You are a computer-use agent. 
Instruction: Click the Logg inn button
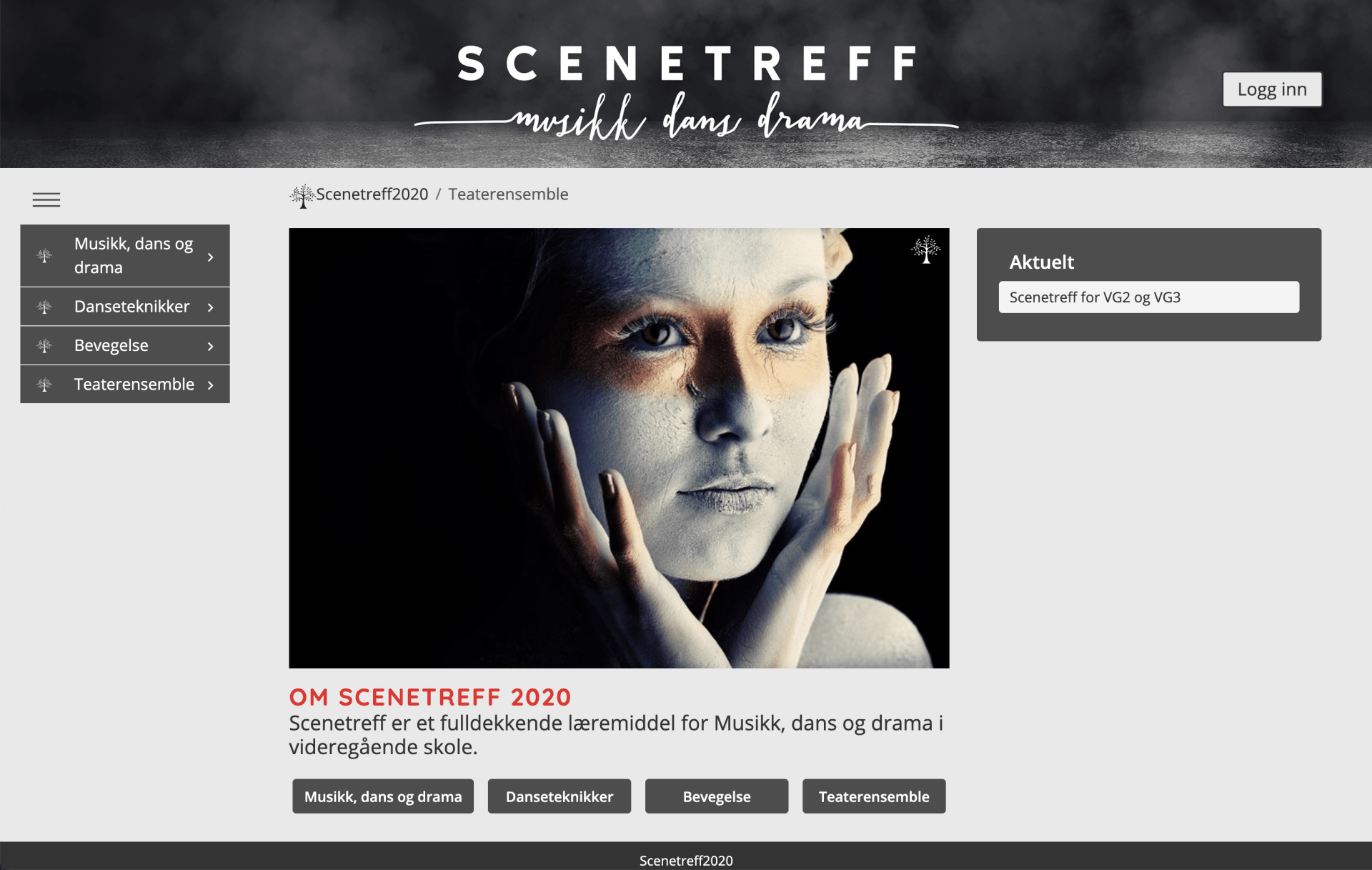(x=1272, y=89)
